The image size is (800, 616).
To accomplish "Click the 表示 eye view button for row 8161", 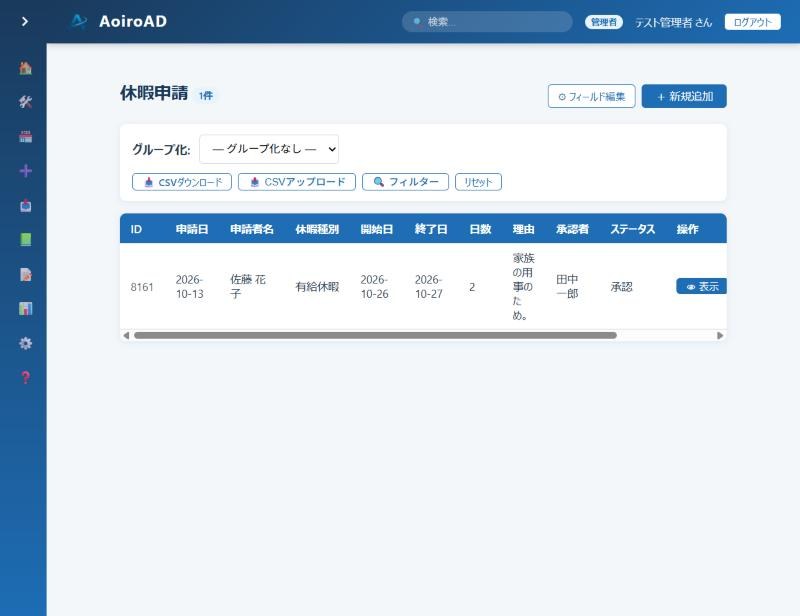I will pos(702,286).
